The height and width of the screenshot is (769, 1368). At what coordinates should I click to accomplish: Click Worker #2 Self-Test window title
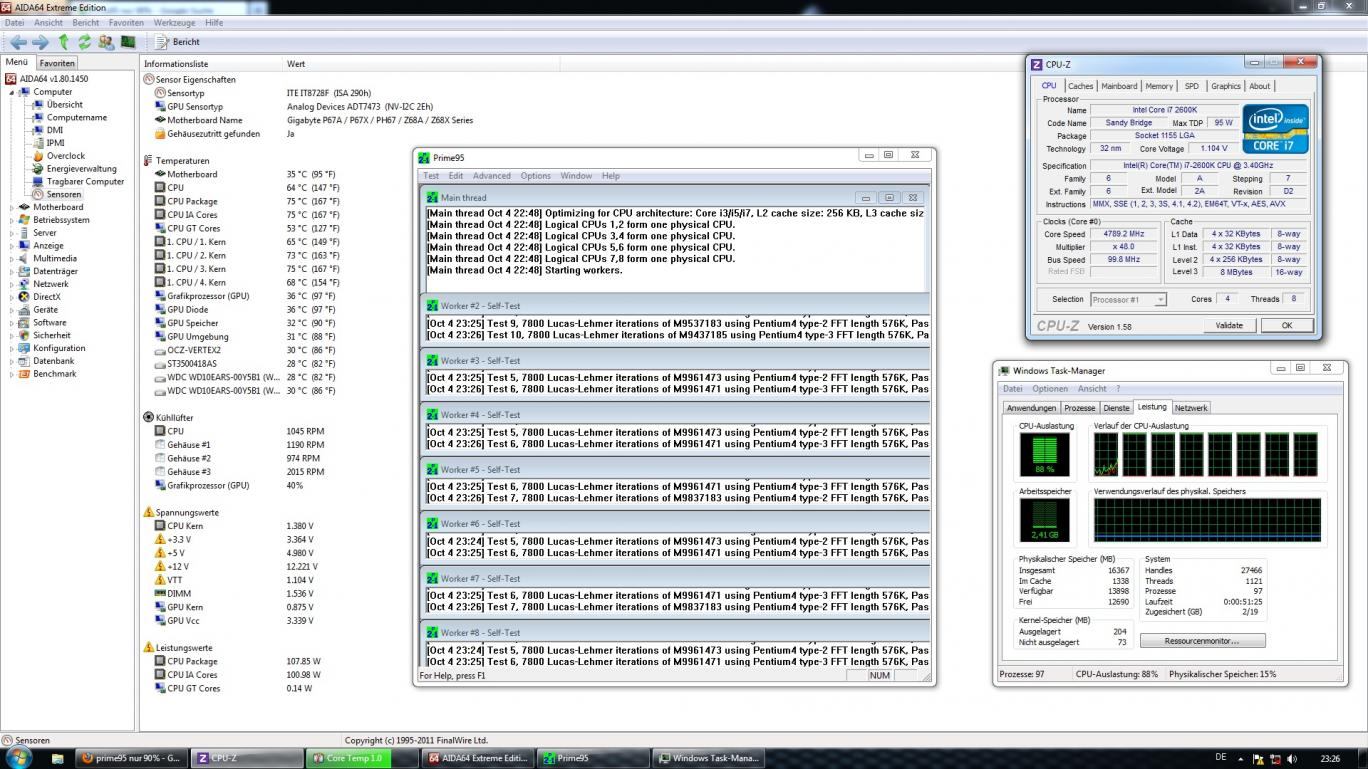click(x=480, y=306)
